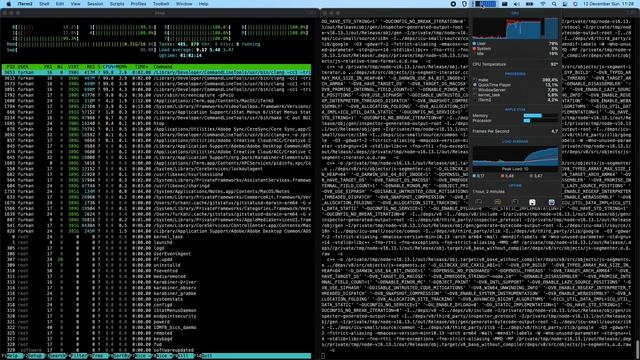
Task: Open the Shell menu
Action: pyautogui.click(x=44, y=4)
